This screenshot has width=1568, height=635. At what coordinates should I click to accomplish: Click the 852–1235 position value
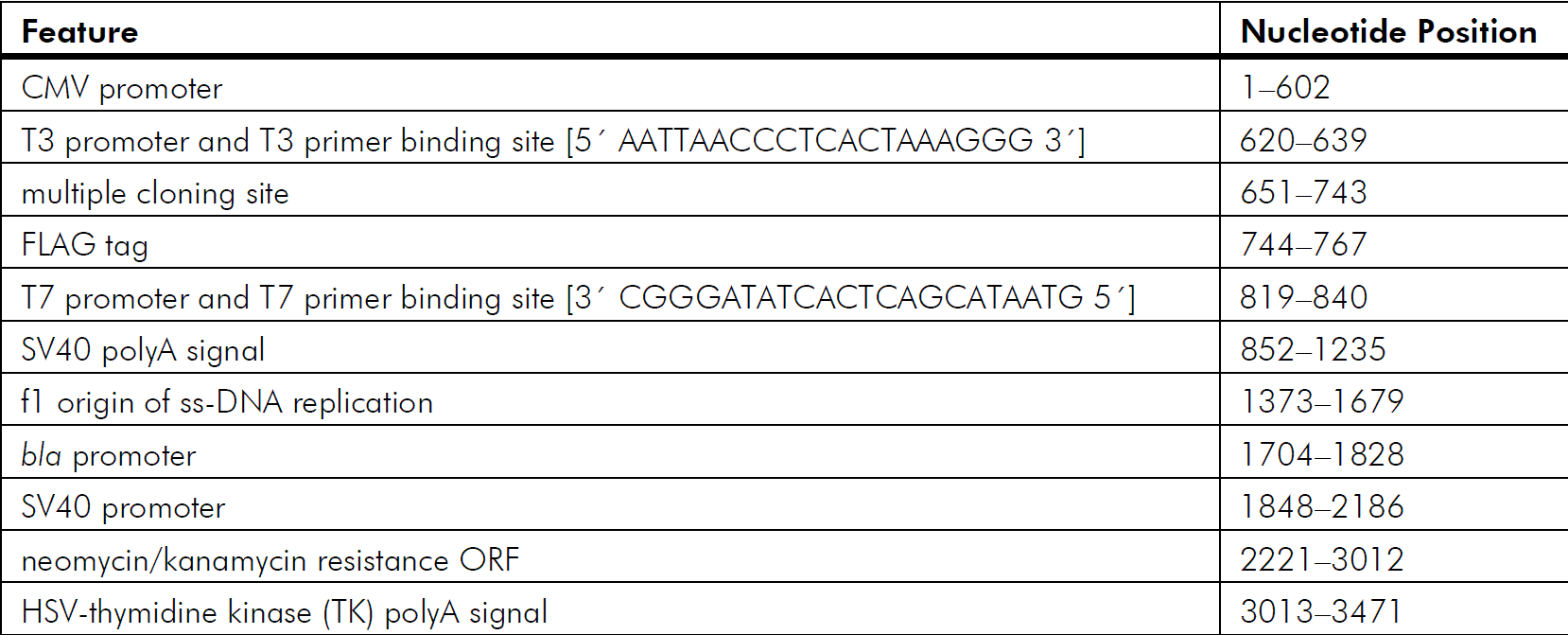[x=1313, y=350]
